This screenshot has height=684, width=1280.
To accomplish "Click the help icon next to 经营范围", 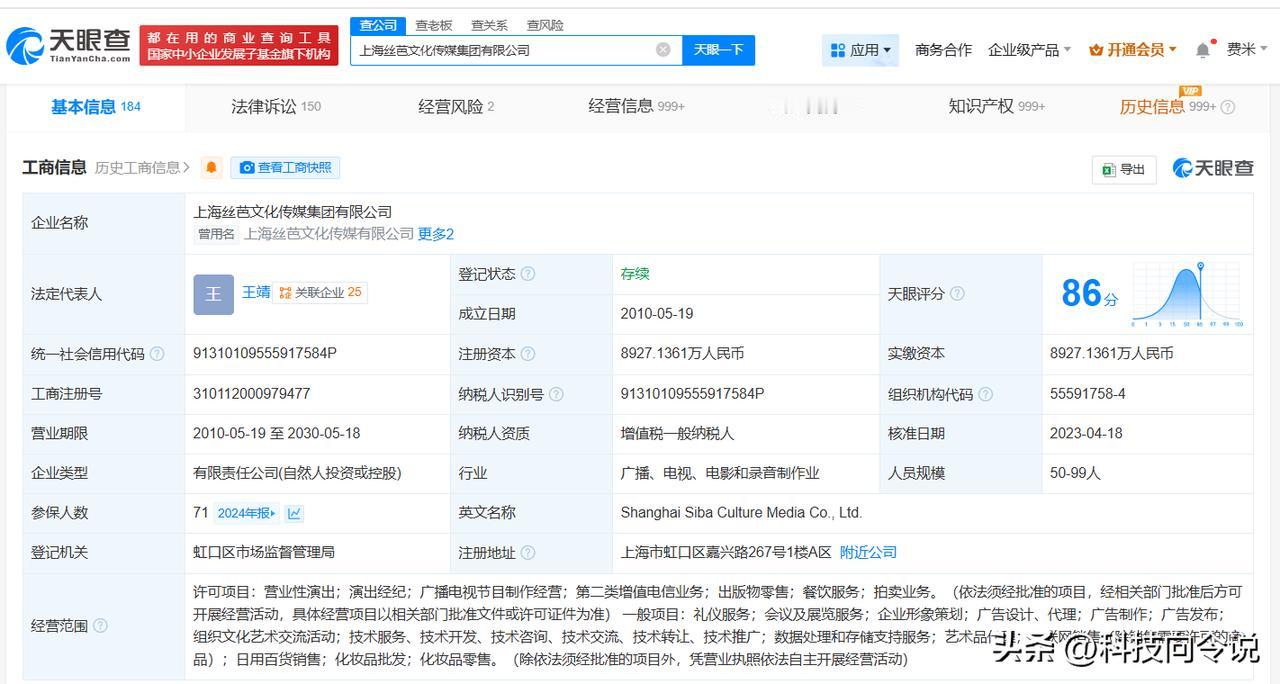I will [100, 626].
